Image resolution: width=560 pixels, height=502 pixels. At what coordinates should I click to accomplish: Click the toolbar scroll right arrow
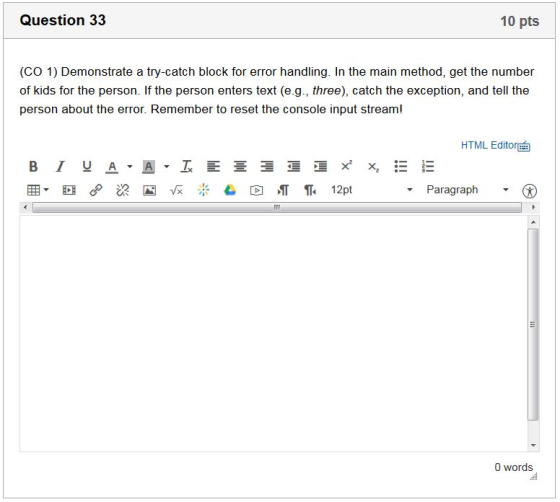pos(533,207)
